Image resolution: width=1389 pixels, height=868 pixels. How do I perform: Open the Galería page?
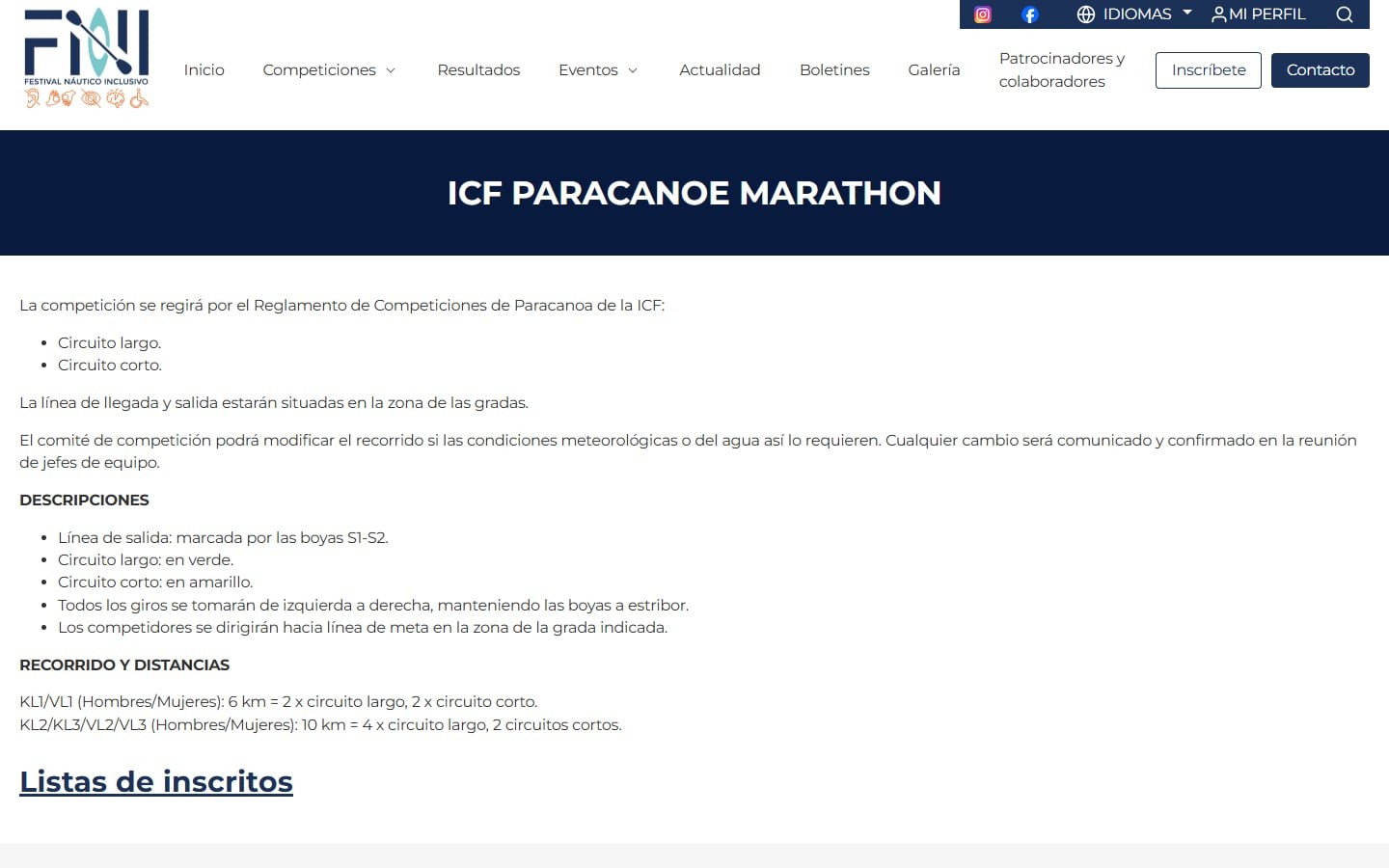(934, 69)
